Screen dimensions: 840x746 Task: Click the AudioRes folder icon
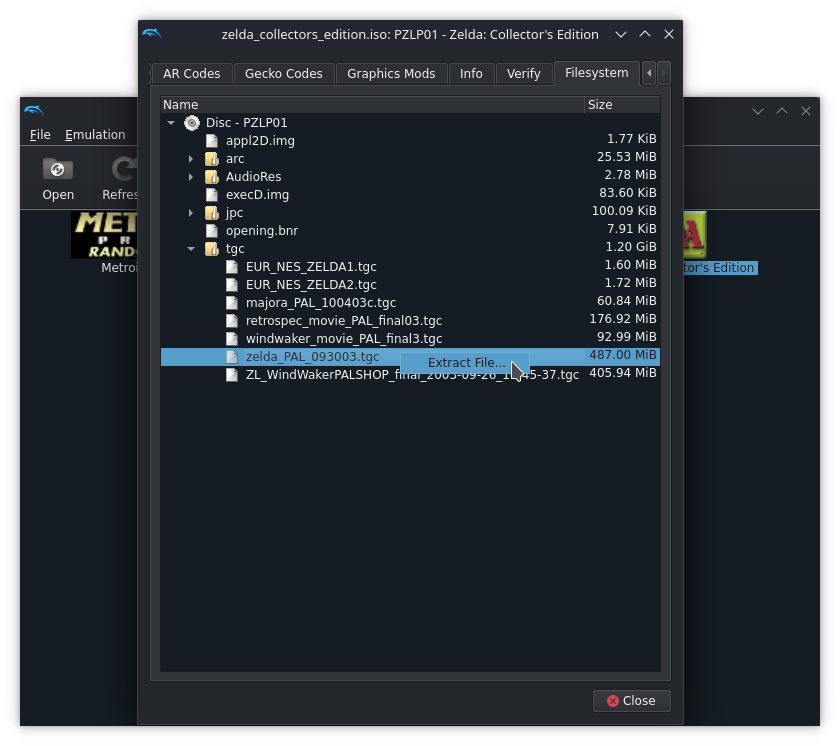[212, 177]
